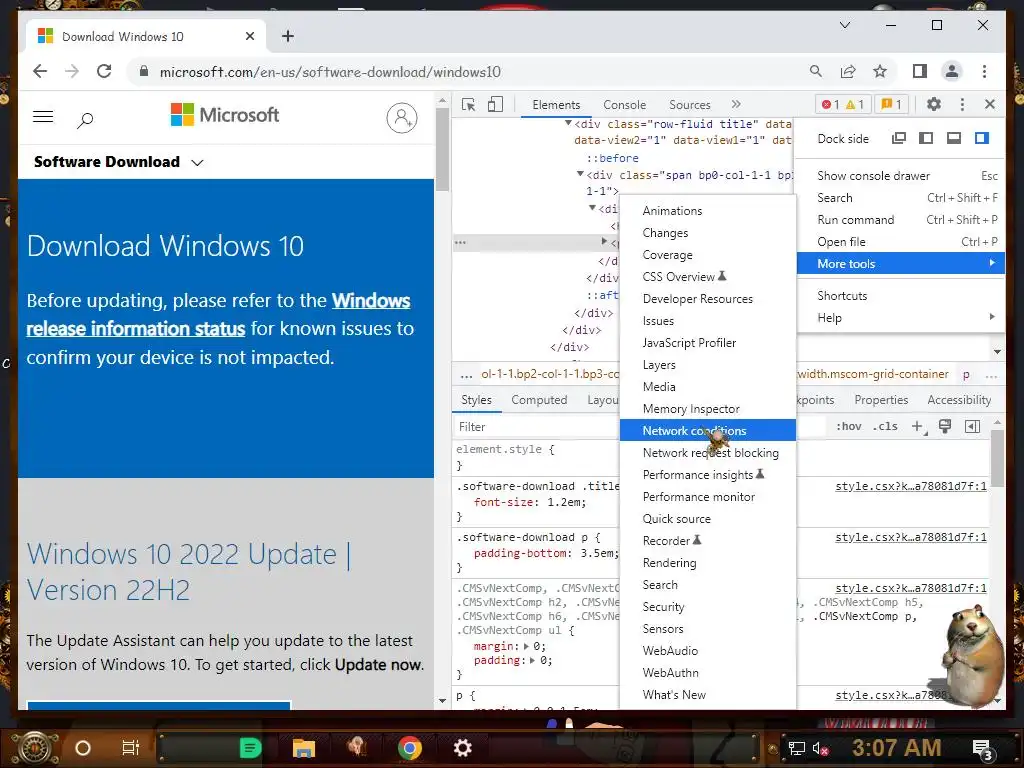Collapse the span bp0-col-1-1 div node

click(580, 174)
